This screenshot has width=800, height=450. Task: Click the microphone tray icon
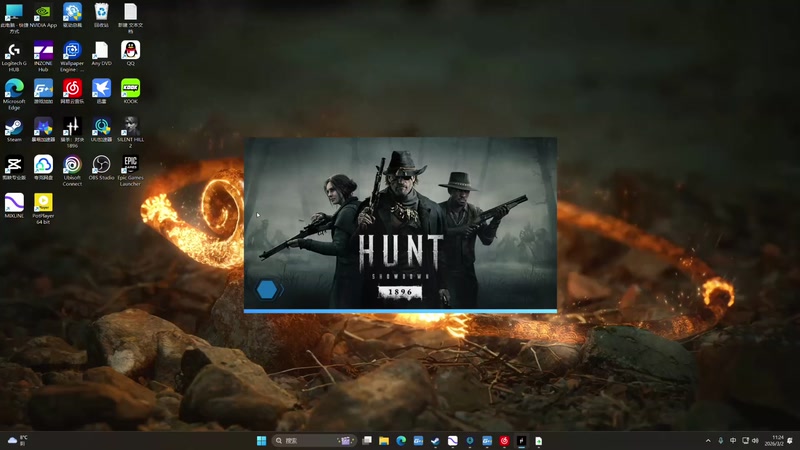(720, 441)
